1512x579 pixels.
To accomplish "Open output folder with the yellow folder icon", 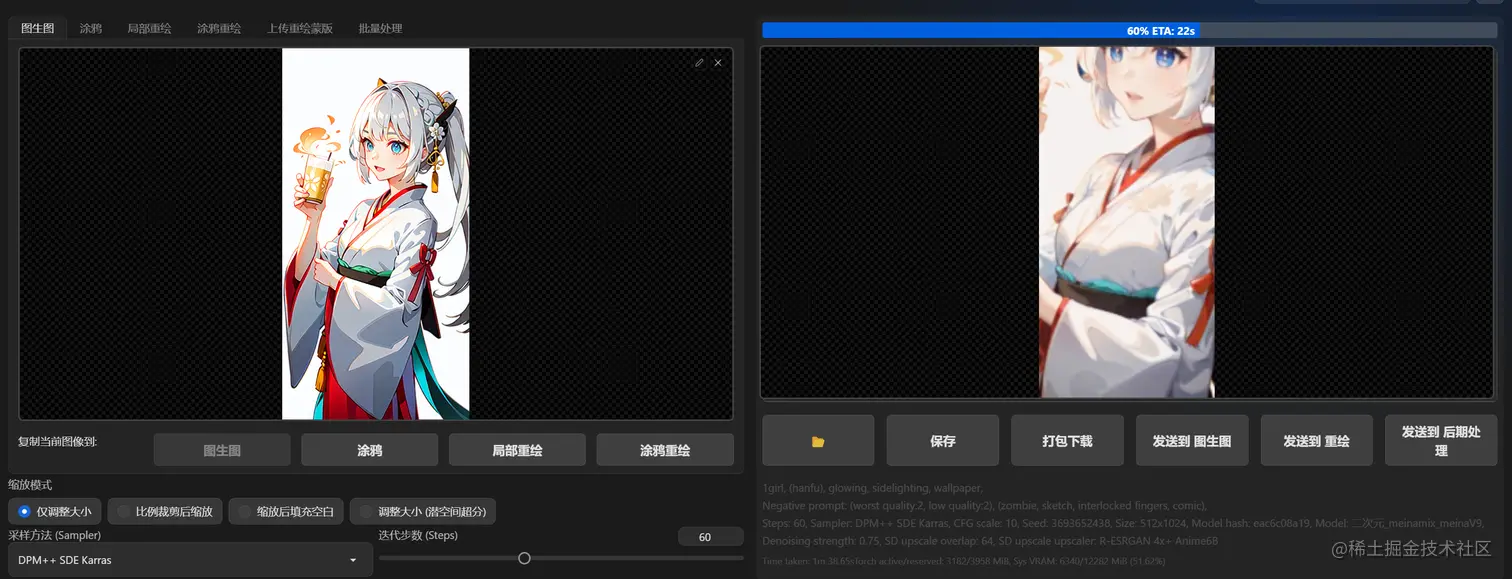I will point(818,441).
